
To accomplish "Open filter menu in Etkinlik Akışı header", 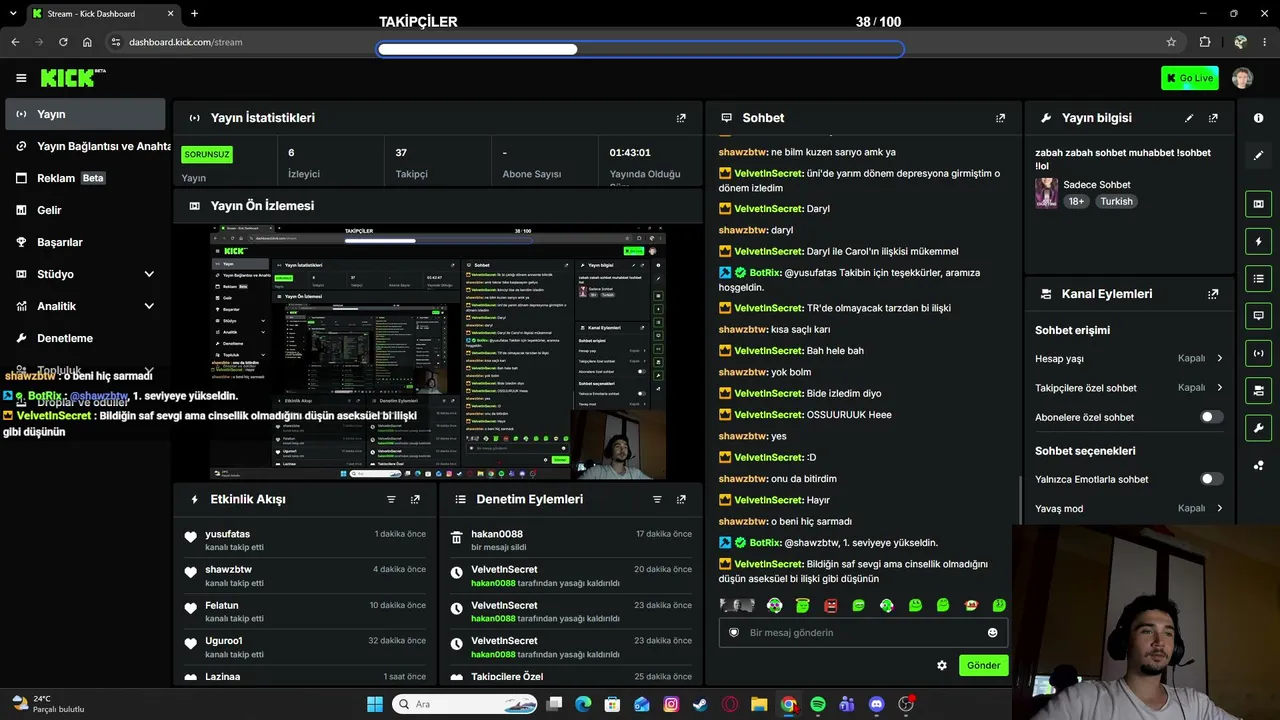I will [x=391, y=499].
